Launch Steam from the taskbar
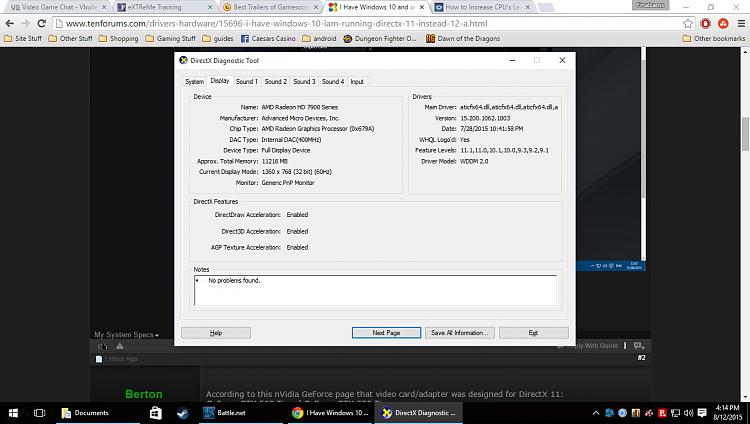 coord(182,413)
